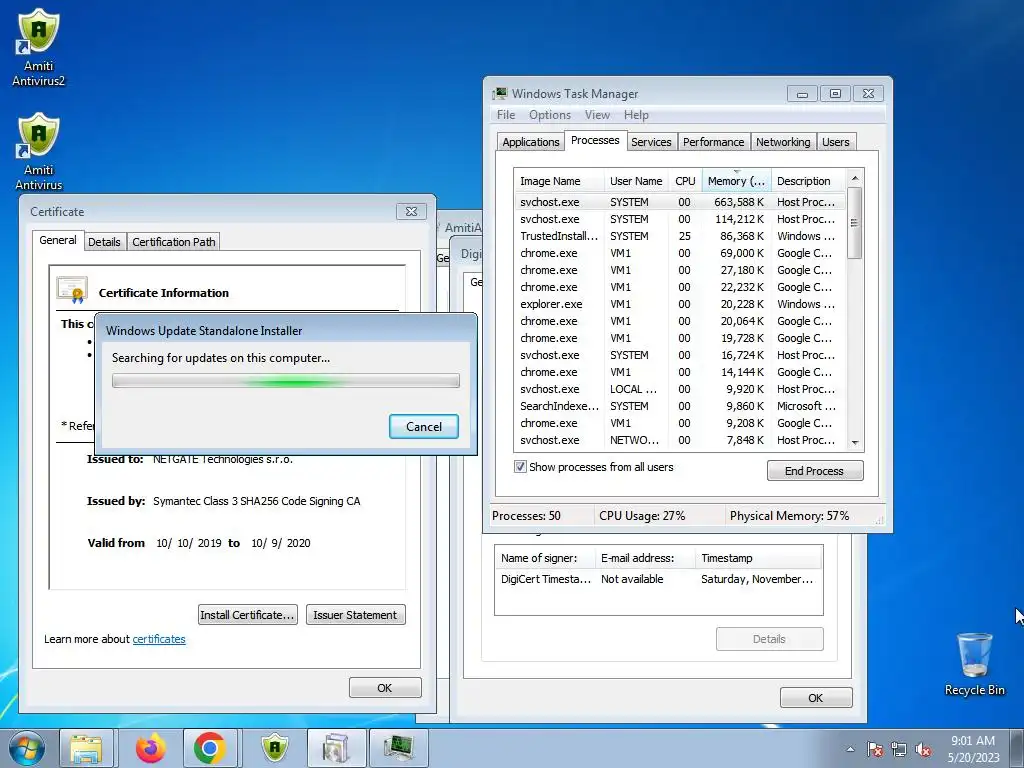This screenshot has height=768, width=1024.
Task: Click the process list scrollbar thumb
Action: (x=855, y=223)
